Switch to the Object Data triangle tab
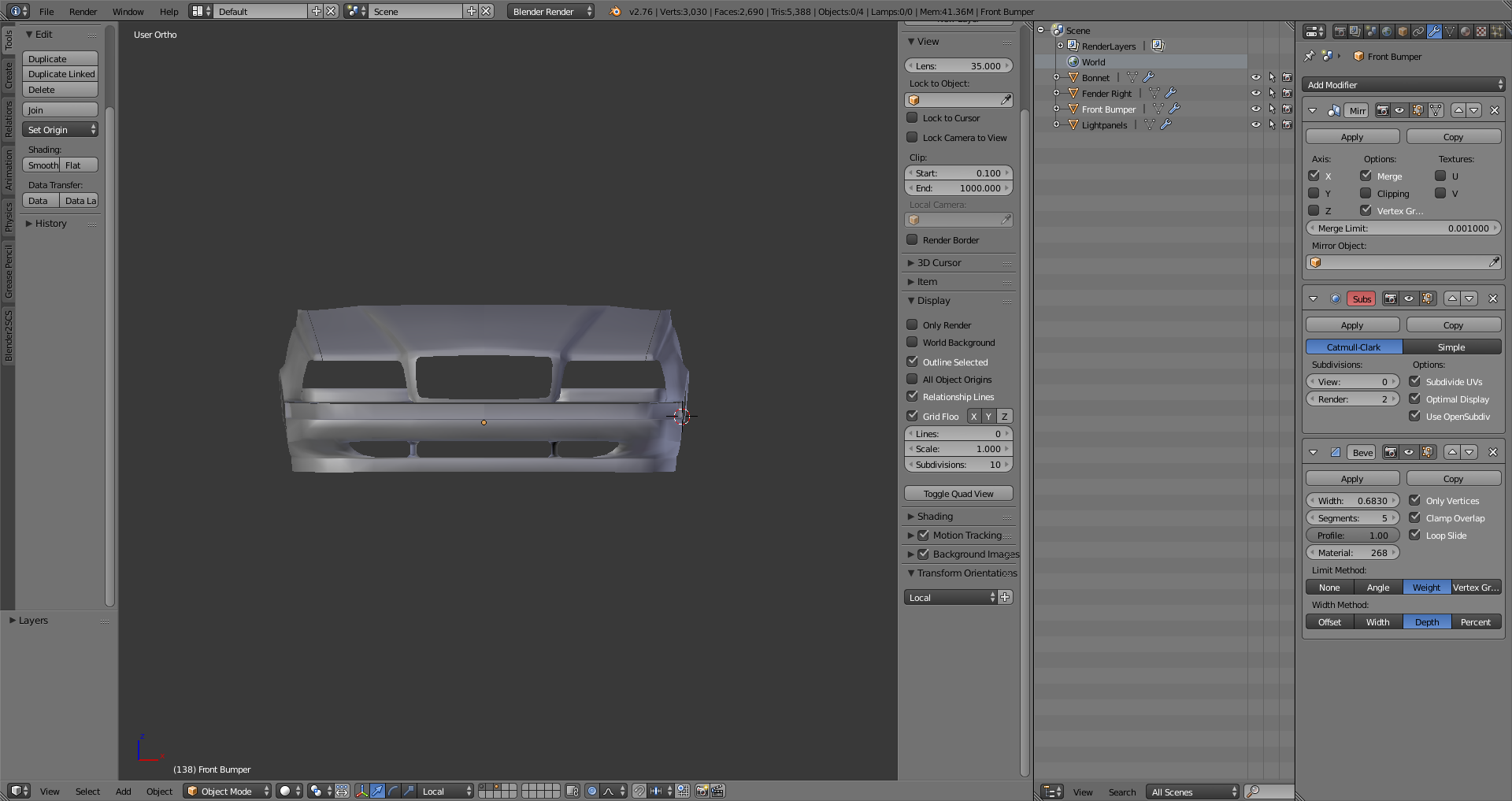The height and width of the screenshot is (801, 1512). tap(1450, 32)
